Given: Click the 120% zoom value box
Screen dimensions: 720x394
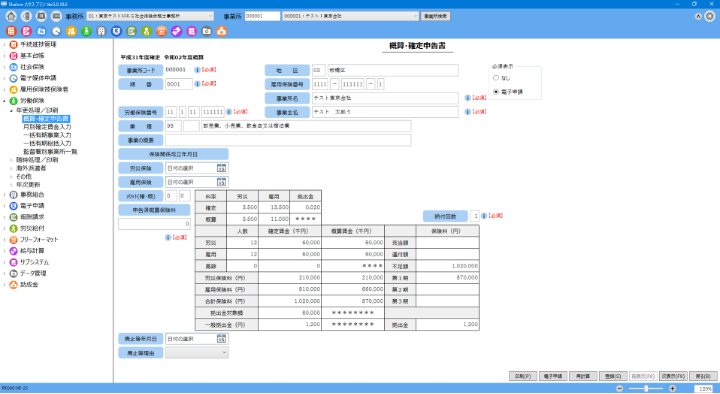Looking at the screenshot, I should [x=704, y=388].
